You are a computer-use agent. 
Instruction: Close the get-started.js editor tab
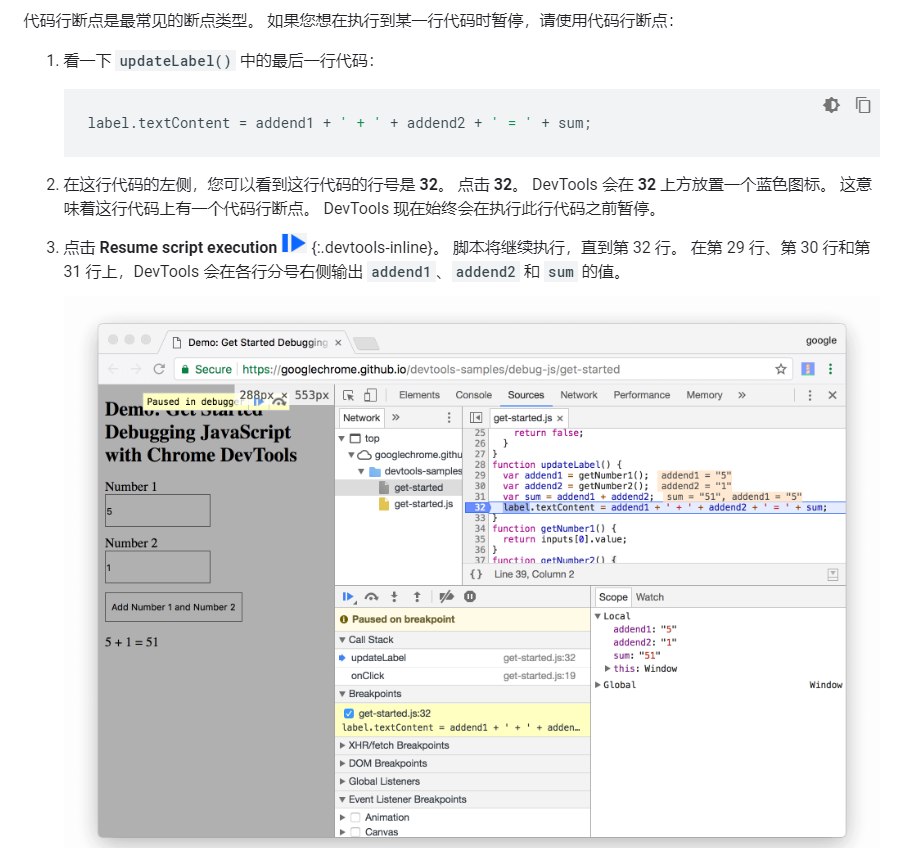point(560,419)
